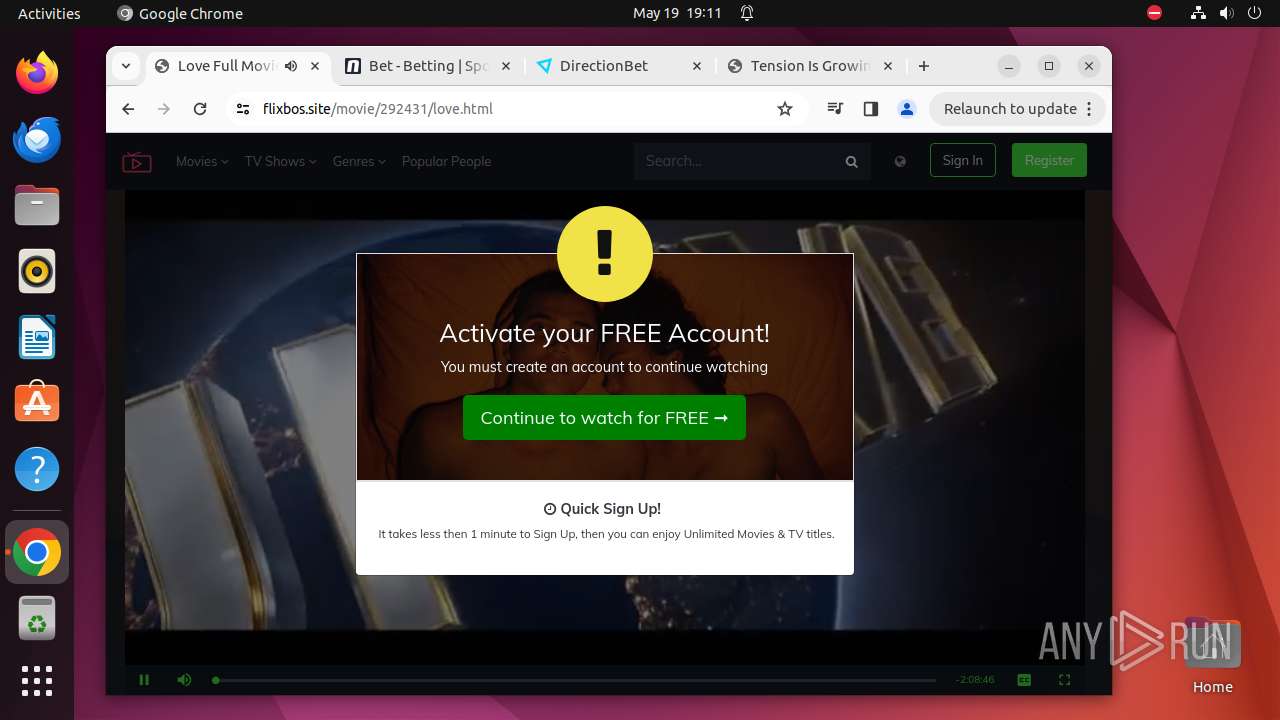Click Sign In button
1280x720 pixels.
point(963,160)
